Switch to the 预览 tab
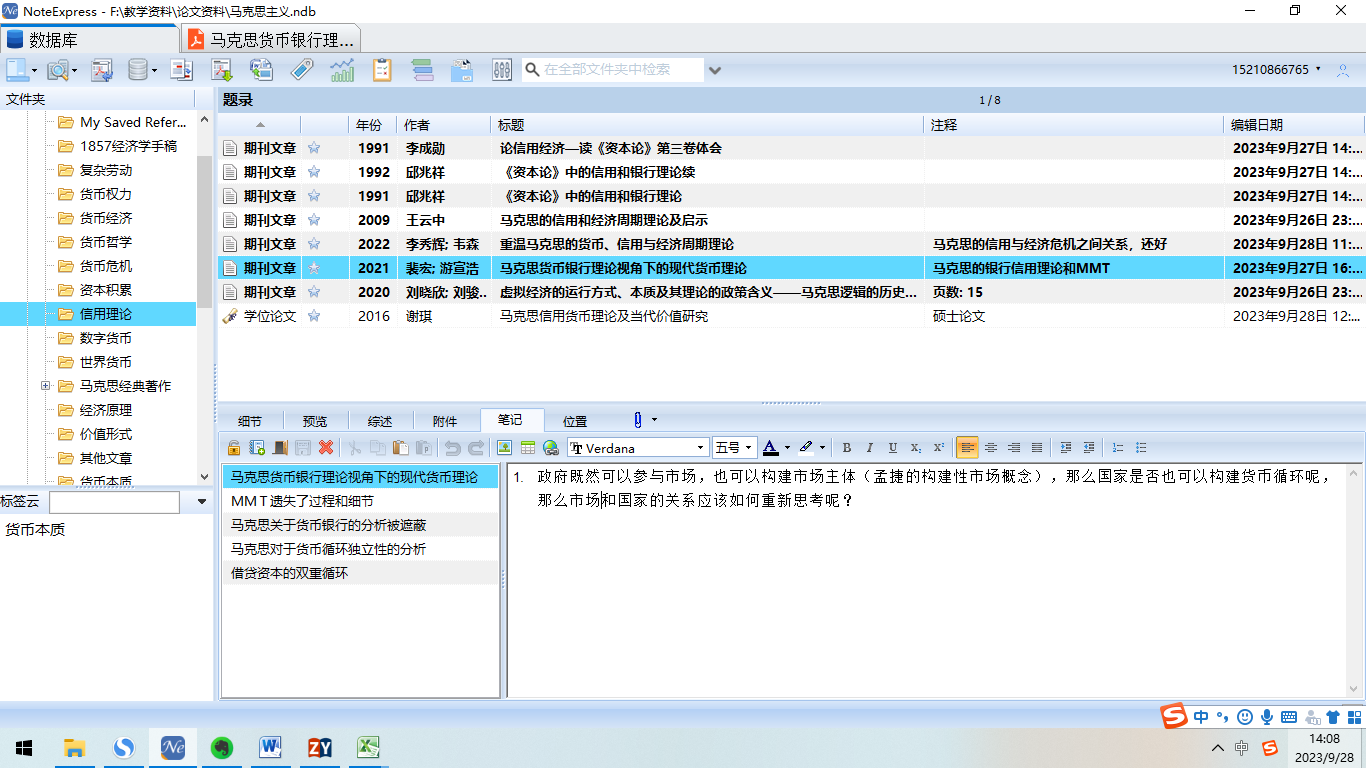This screenshot has height=768, width=1366. point(315,421)
